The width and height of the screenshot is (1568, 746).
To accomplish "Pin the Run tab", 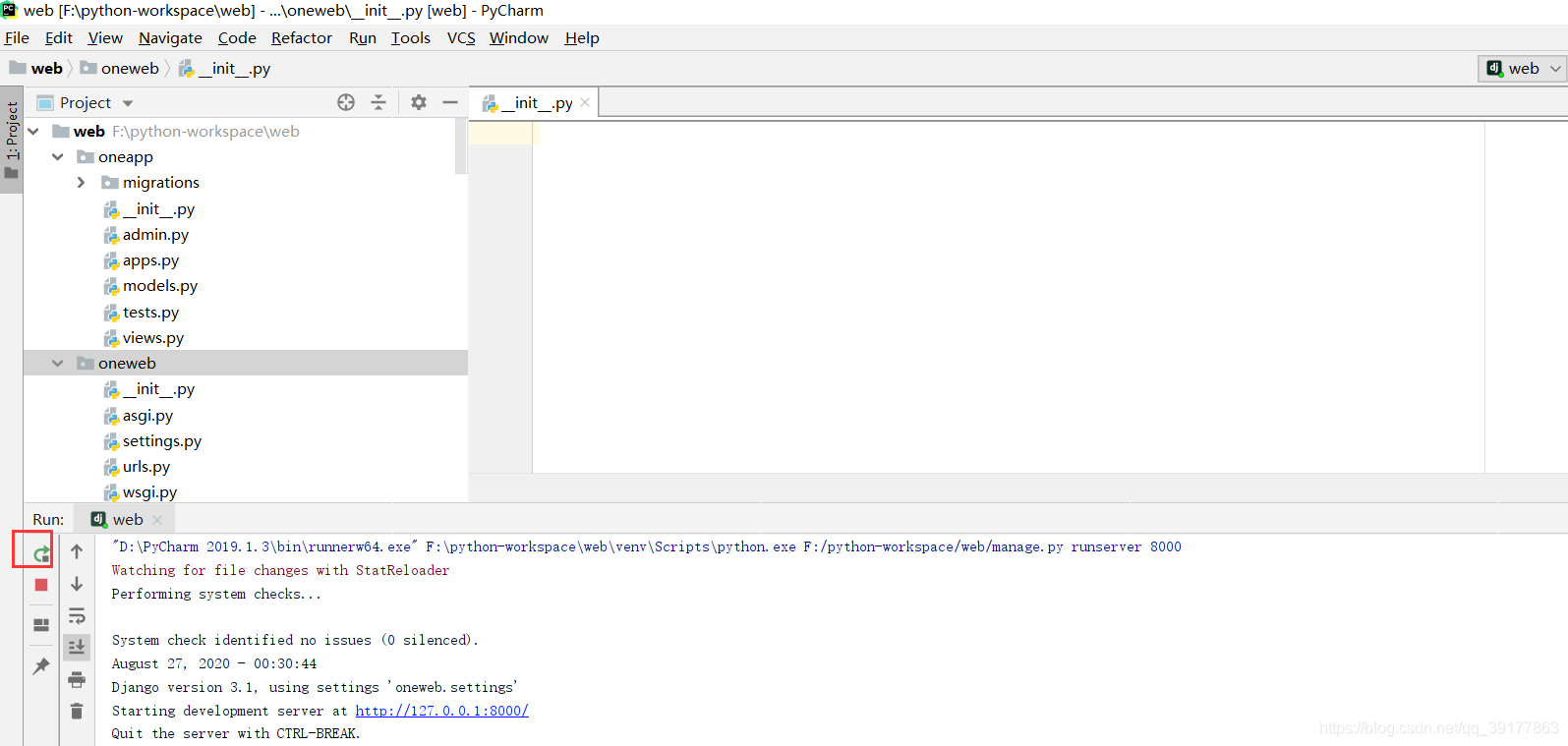I will coord(41,666).
